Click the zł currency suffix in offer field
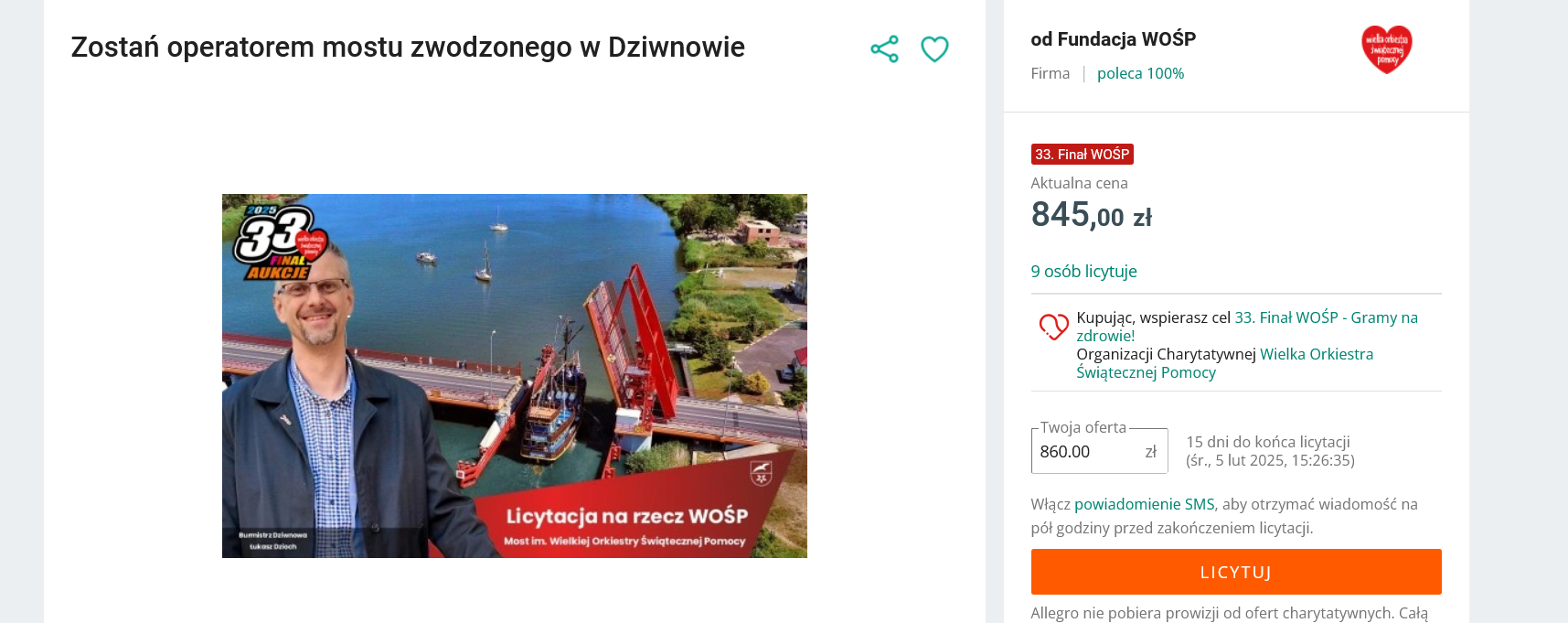The height and width of the screenshot is (623, 1568). pyautogui.click(x=1150, y=452)
